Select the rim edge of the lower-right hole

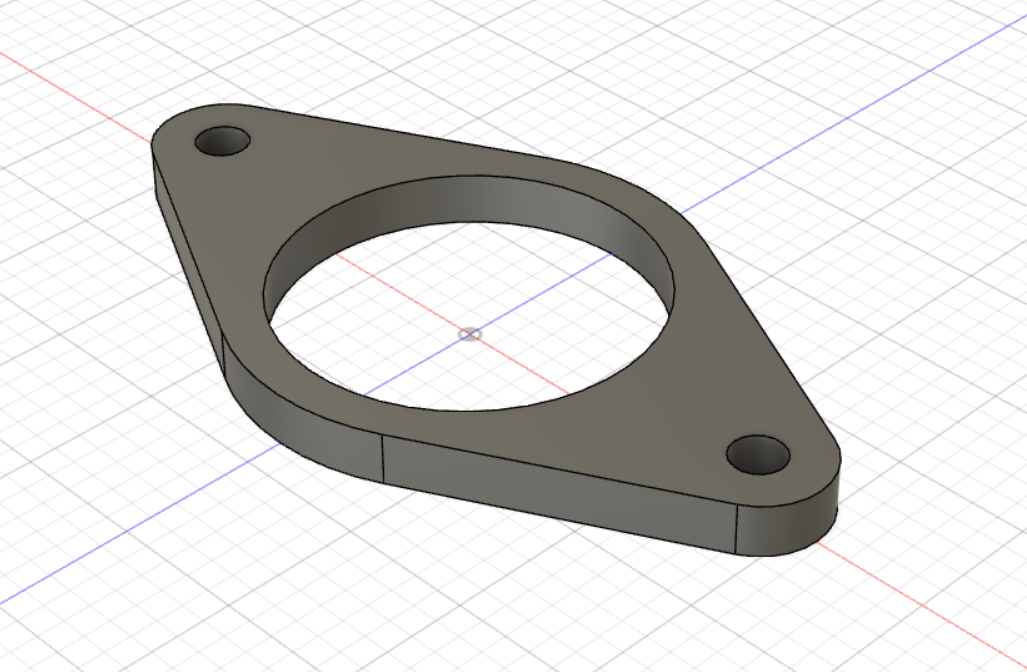(758, 438)
